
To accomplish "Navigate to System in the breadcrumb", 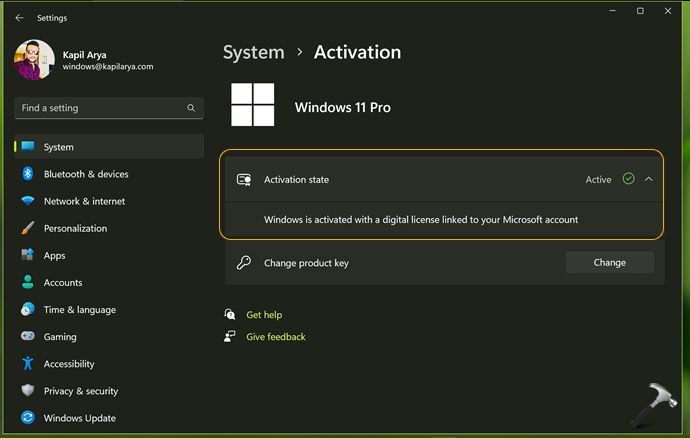I will coord(253,52).
